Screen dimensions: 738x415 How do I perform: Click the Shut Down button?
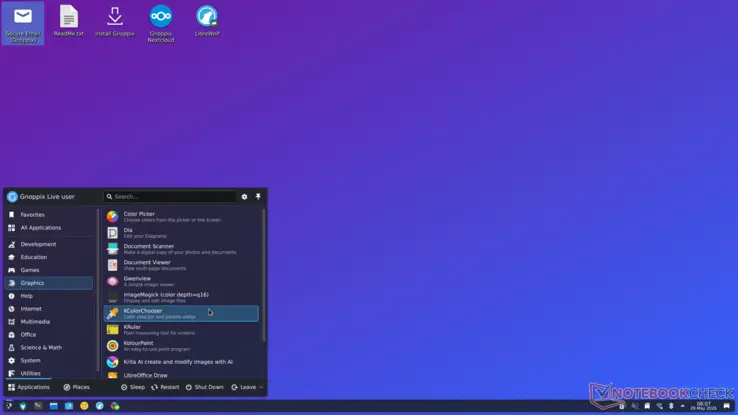(x=204, y=387)
